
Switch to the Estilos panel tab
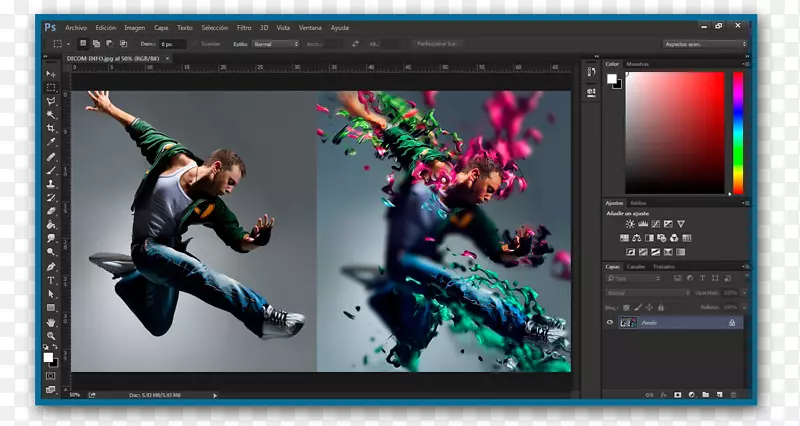pyautogui.click(x=638, y=203)
